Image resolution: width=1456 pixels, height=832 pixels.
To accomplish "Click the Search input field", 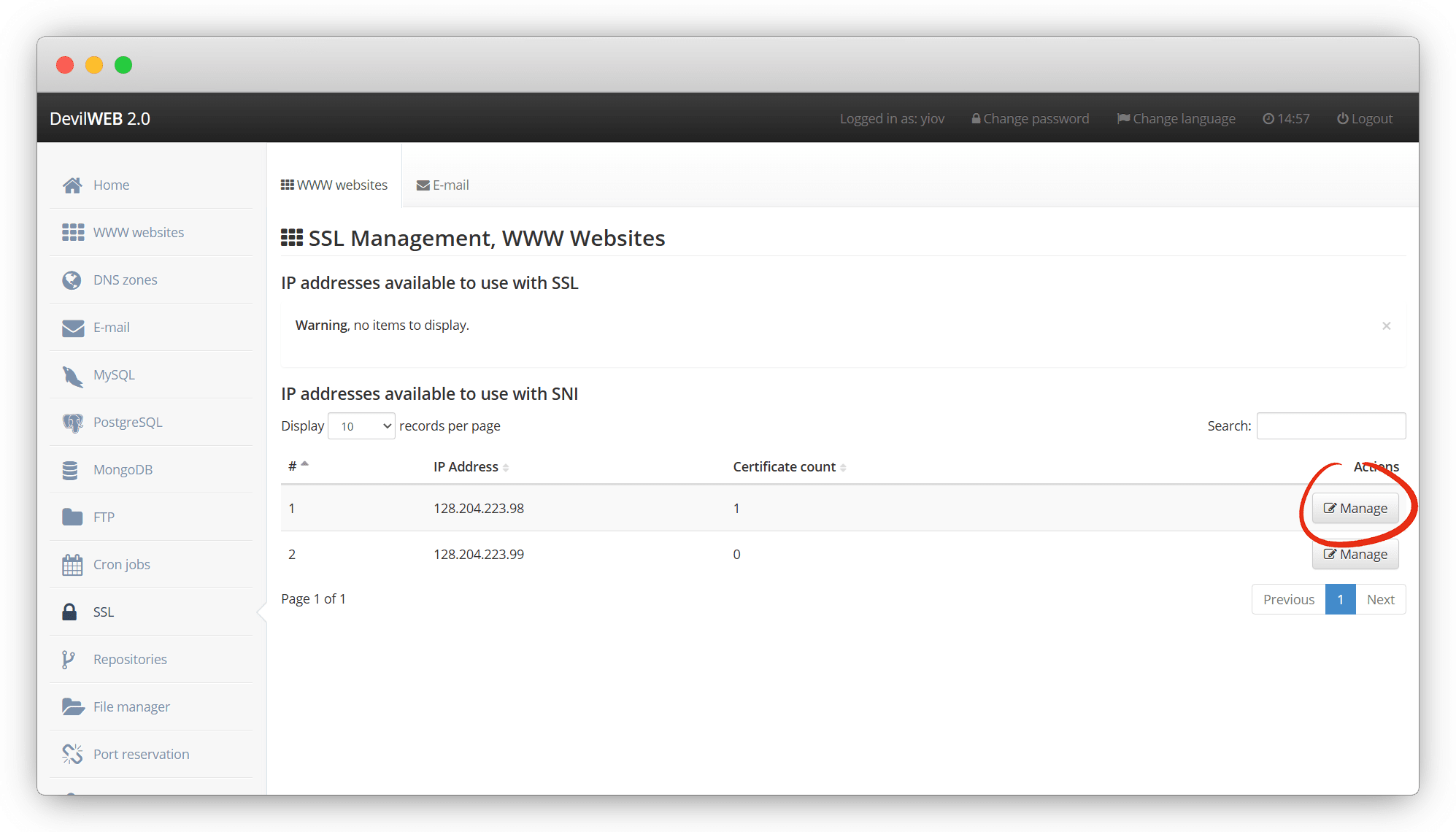I will point(1330,426).
